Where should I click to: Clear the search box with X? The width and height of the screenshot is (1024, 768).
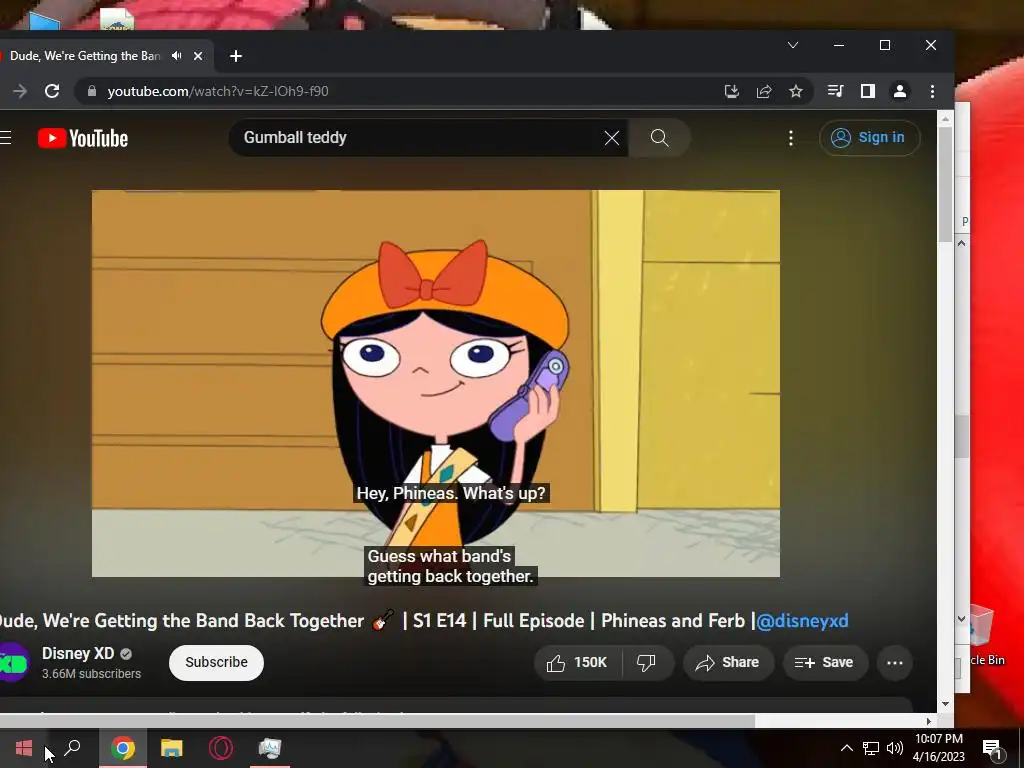(612, 138)
